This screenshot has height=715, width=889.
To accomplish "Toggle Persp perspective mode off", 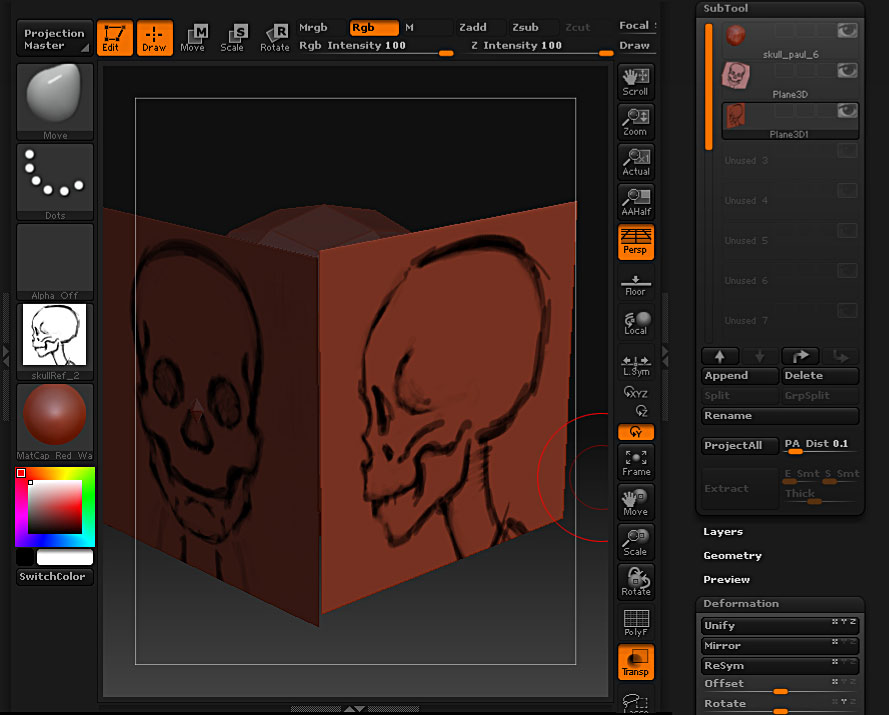I will pyautogui.click(x=635, y=242).
